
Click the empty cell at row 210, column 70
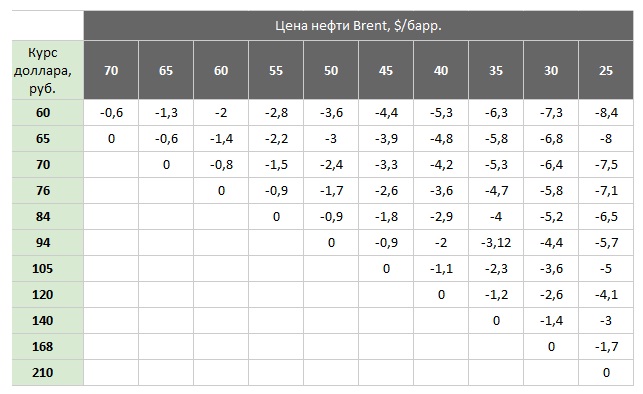(x=111, y=373)
